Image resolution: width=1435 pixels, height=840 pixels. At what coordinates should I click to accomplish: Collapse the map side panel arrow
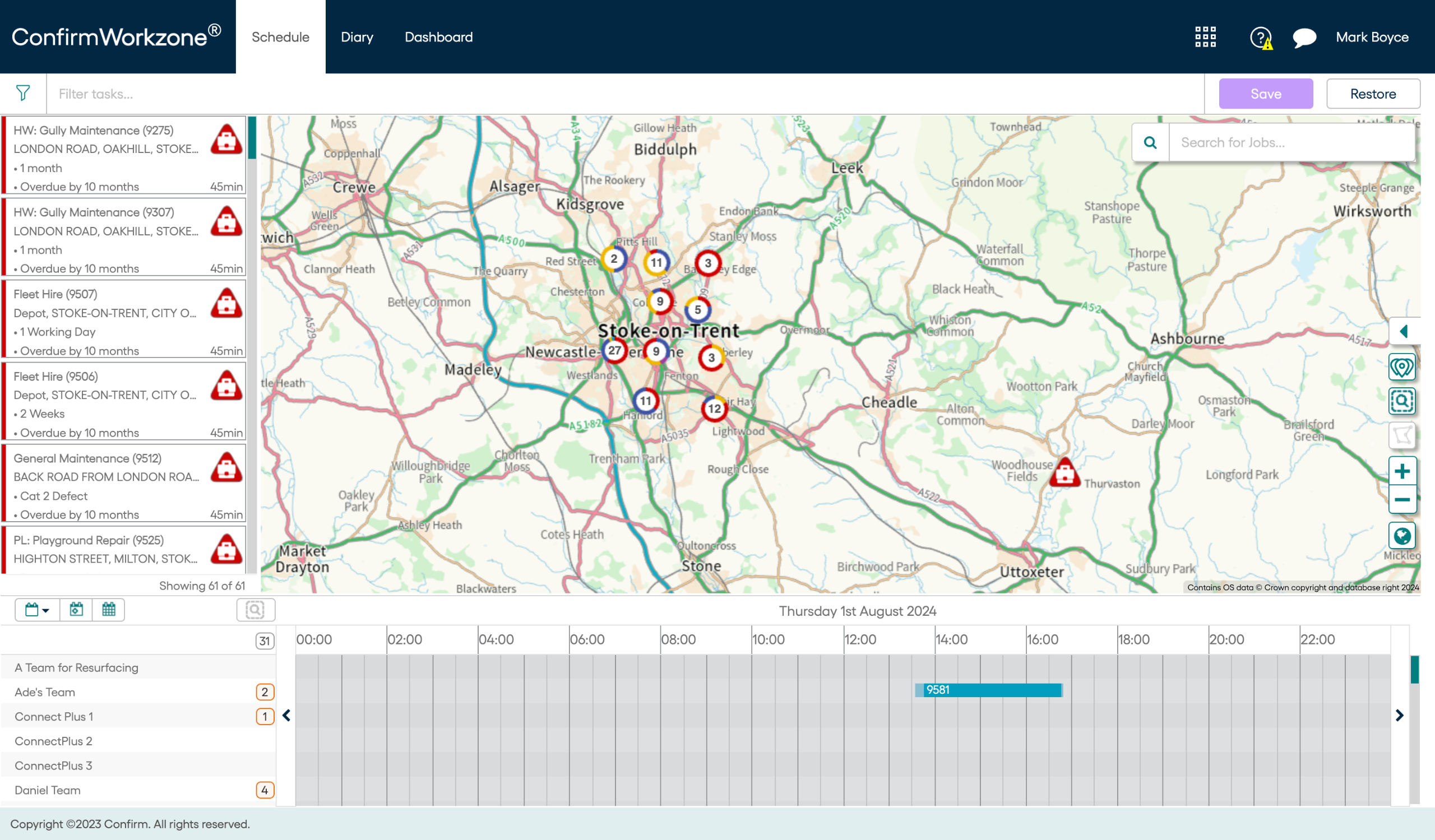[1403, 331]
